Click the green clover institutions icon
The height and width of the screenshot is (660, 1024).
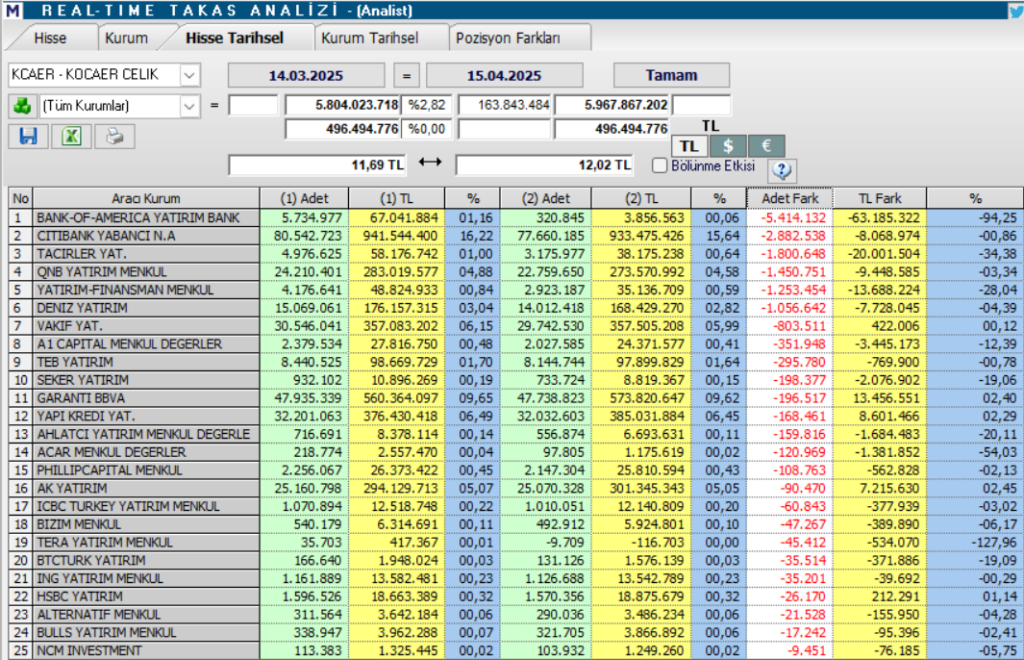[22, 106]
